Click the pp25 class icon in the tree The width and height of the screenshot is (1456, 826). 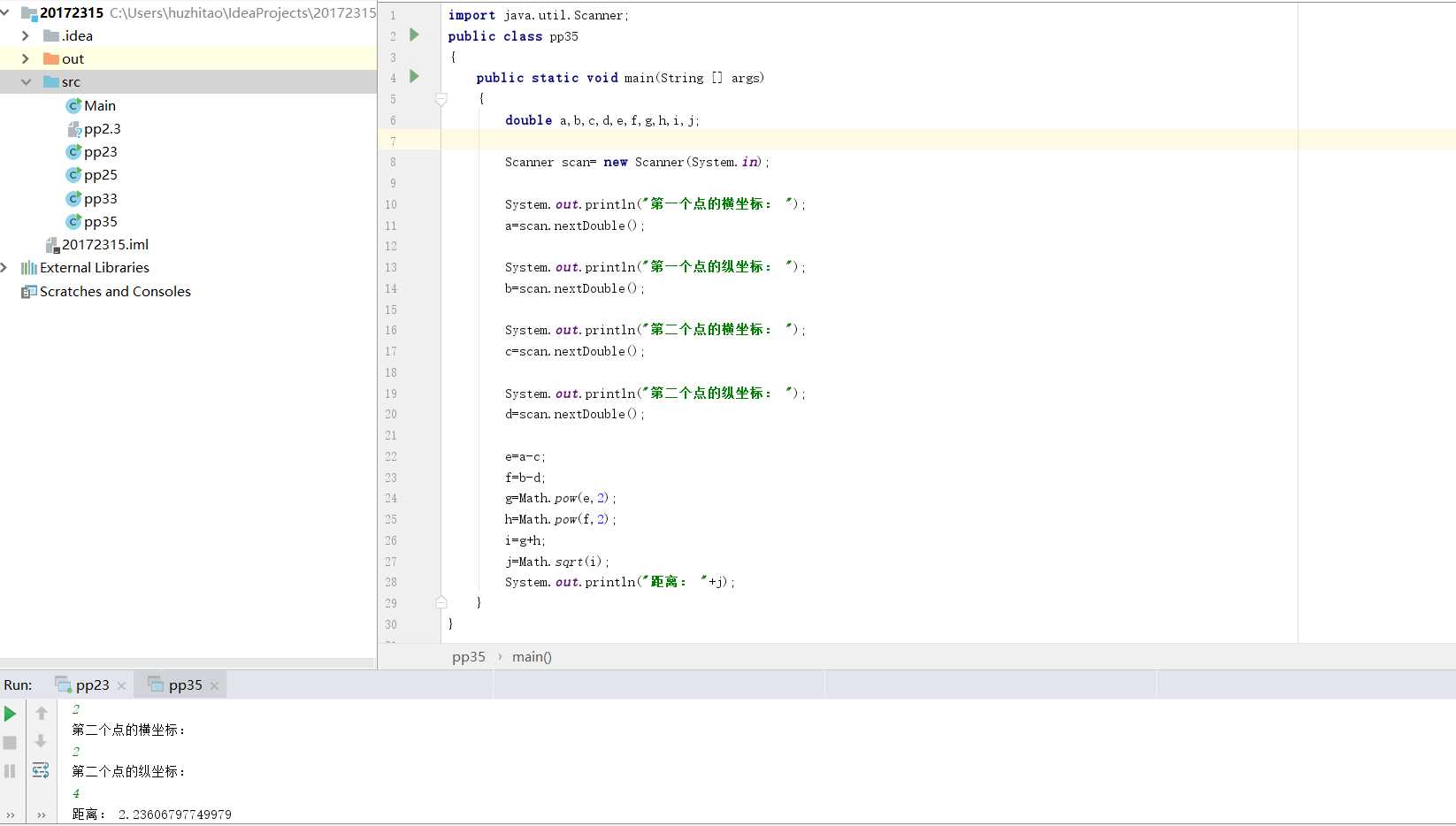coord(73,175)
